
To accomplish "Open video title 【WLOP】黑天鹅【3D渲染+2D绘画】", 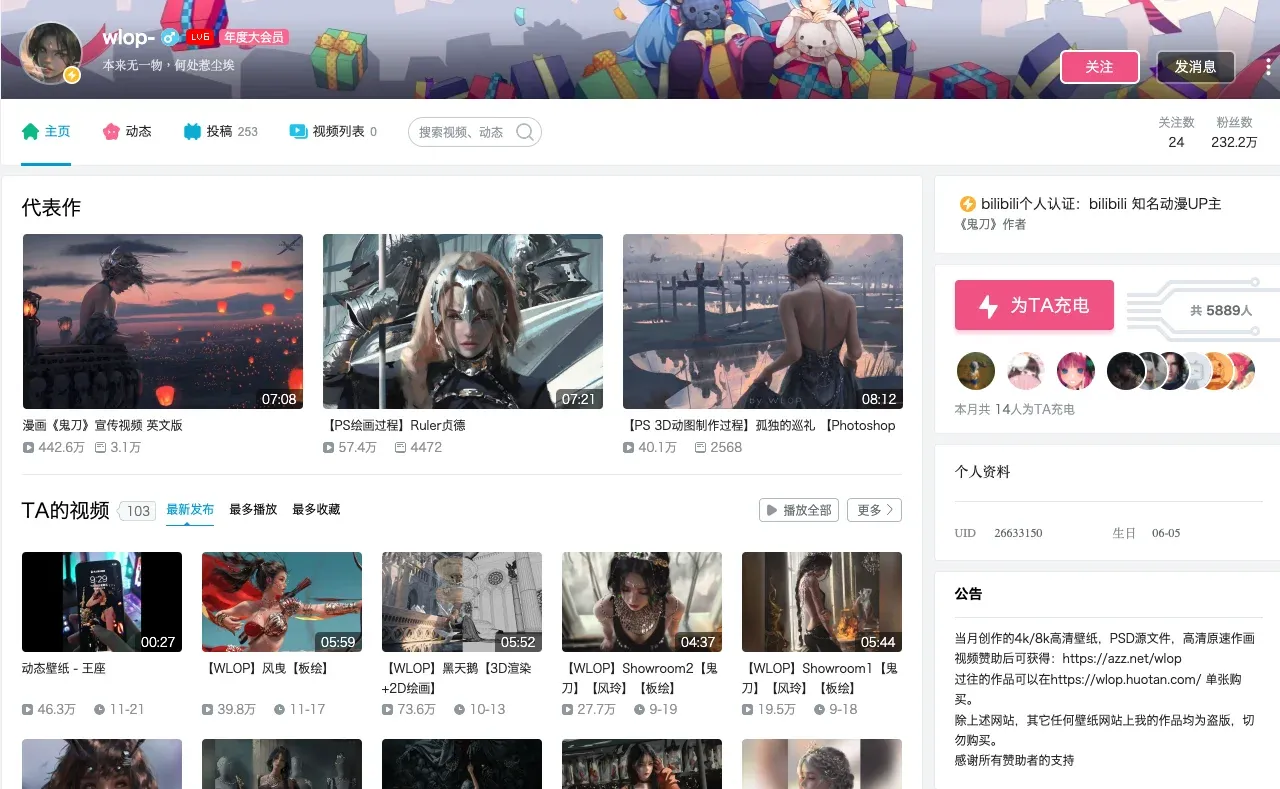I will pyautogui.click(x=458, y=678).
